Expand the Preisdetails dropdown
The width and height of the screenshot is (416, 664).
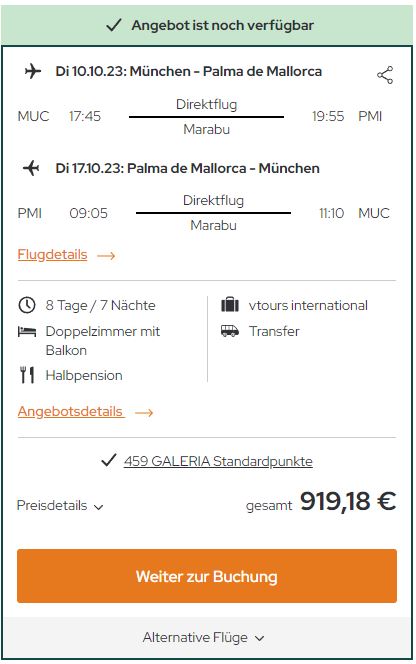pos(60,505)
